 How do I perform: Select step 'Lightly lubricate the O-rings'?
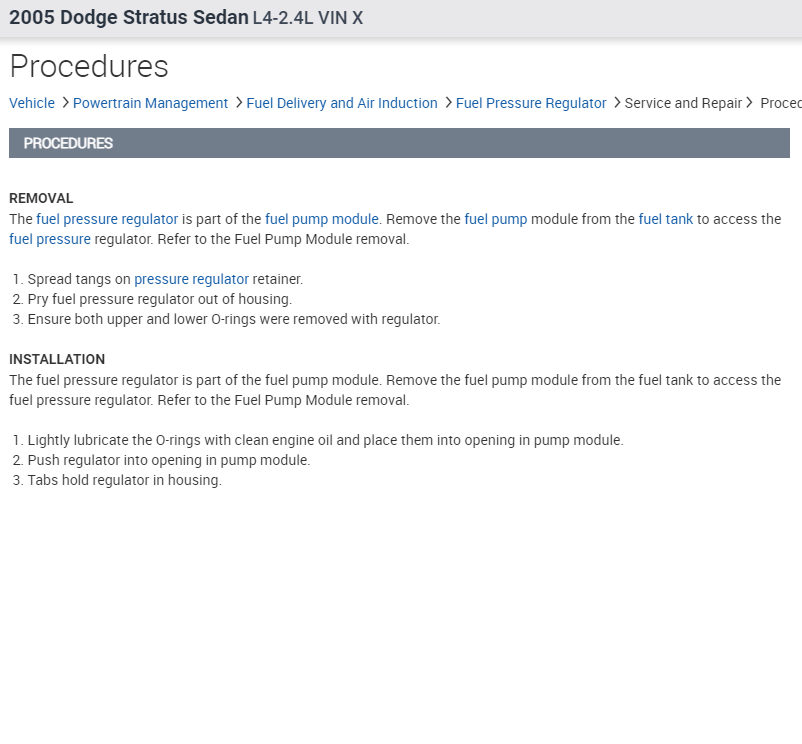tap(325, 440)
